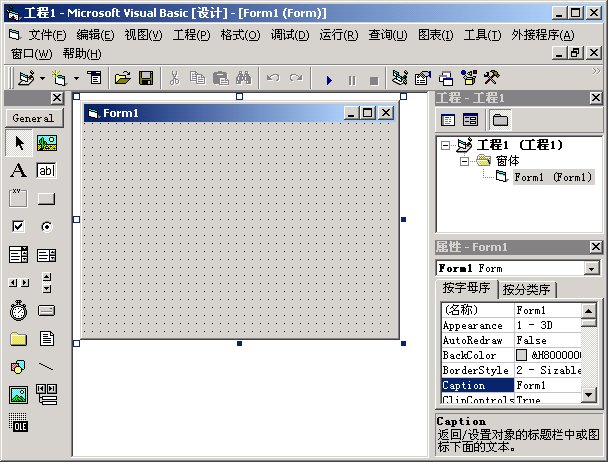The image size is (608, 462).
Task: Click the Start run arrow button
Action: click(x=329, y=80)
